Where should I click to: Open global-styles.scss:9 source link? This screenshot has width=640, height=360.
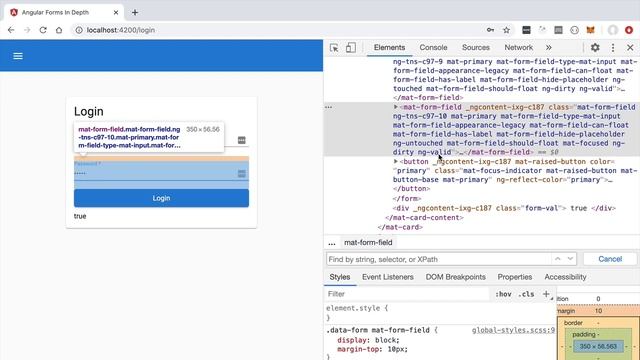[x=513, y=330]
